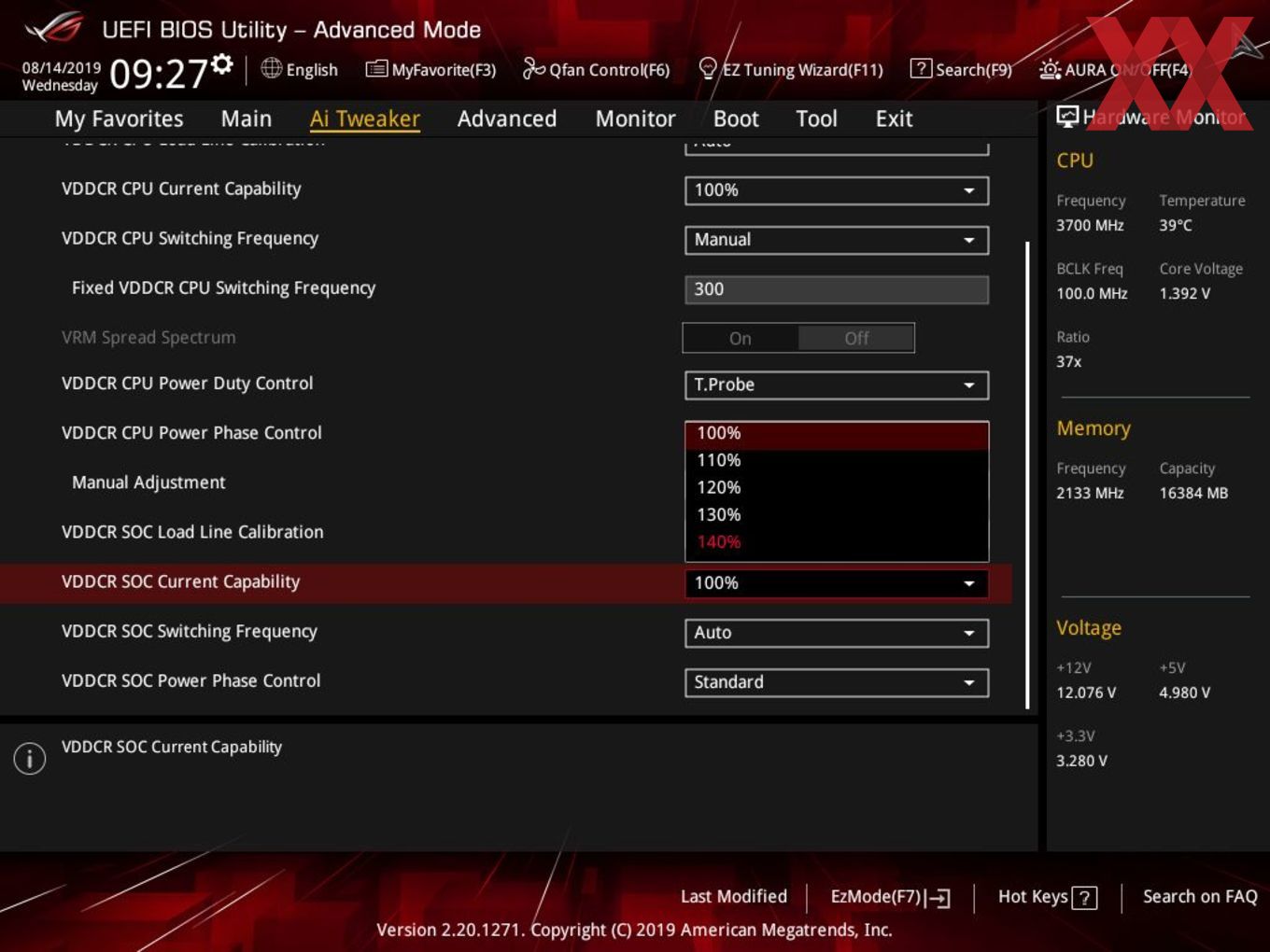Click the 3.280 V reading
The height and width of the screenshot is (952, 1270).
coord(1081,761)
